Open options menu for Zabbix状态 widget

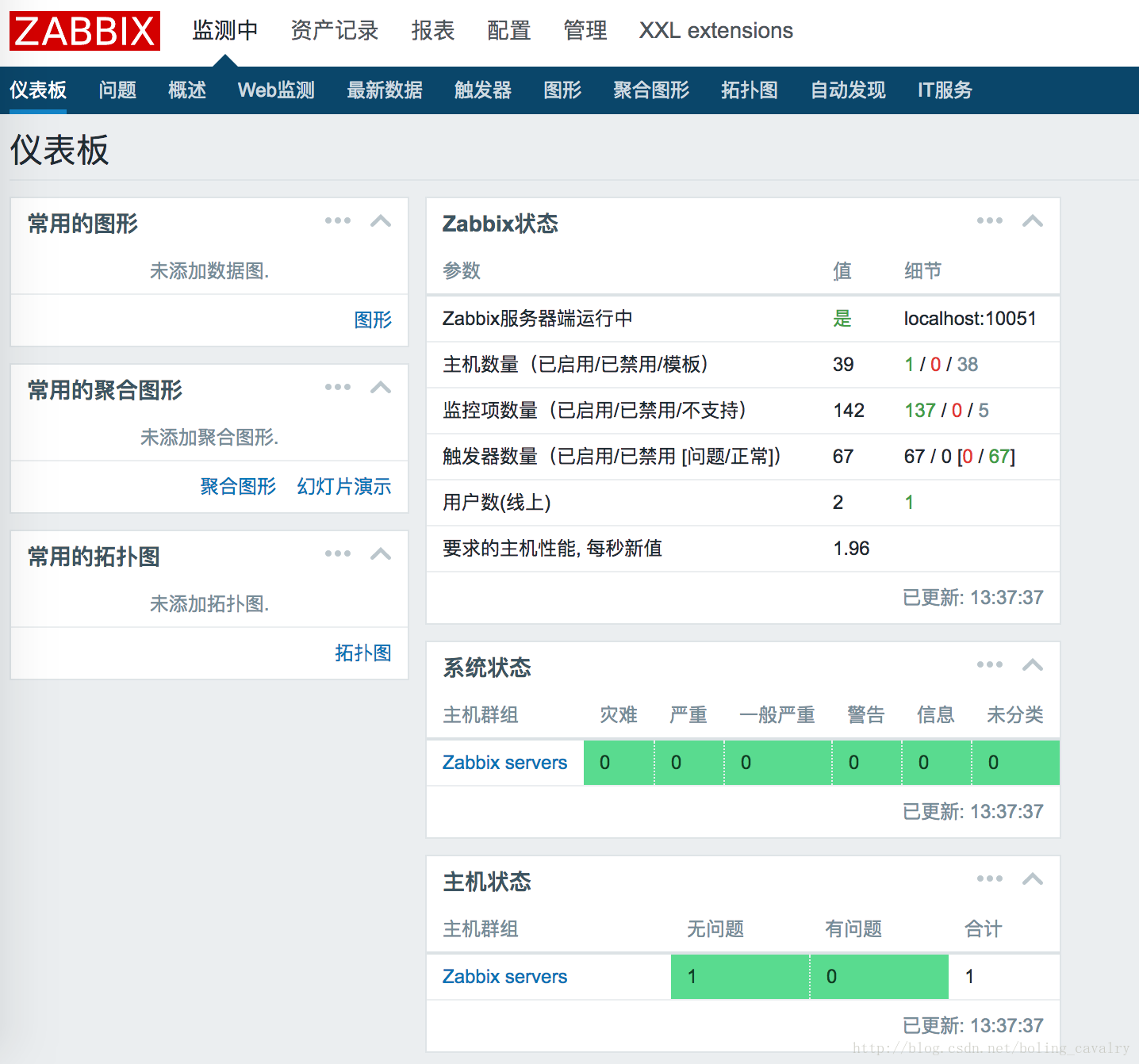coord(990,220)
